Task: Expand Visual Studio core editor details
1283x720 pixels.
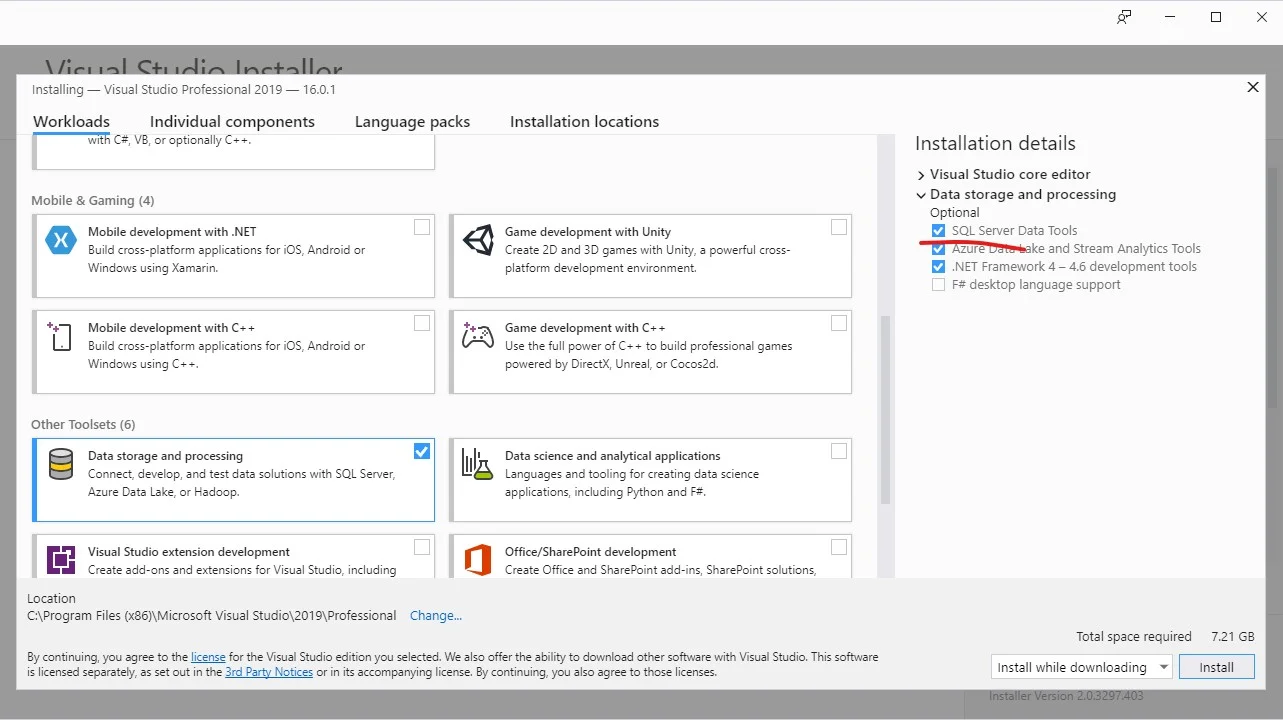Action: (921, 175)
